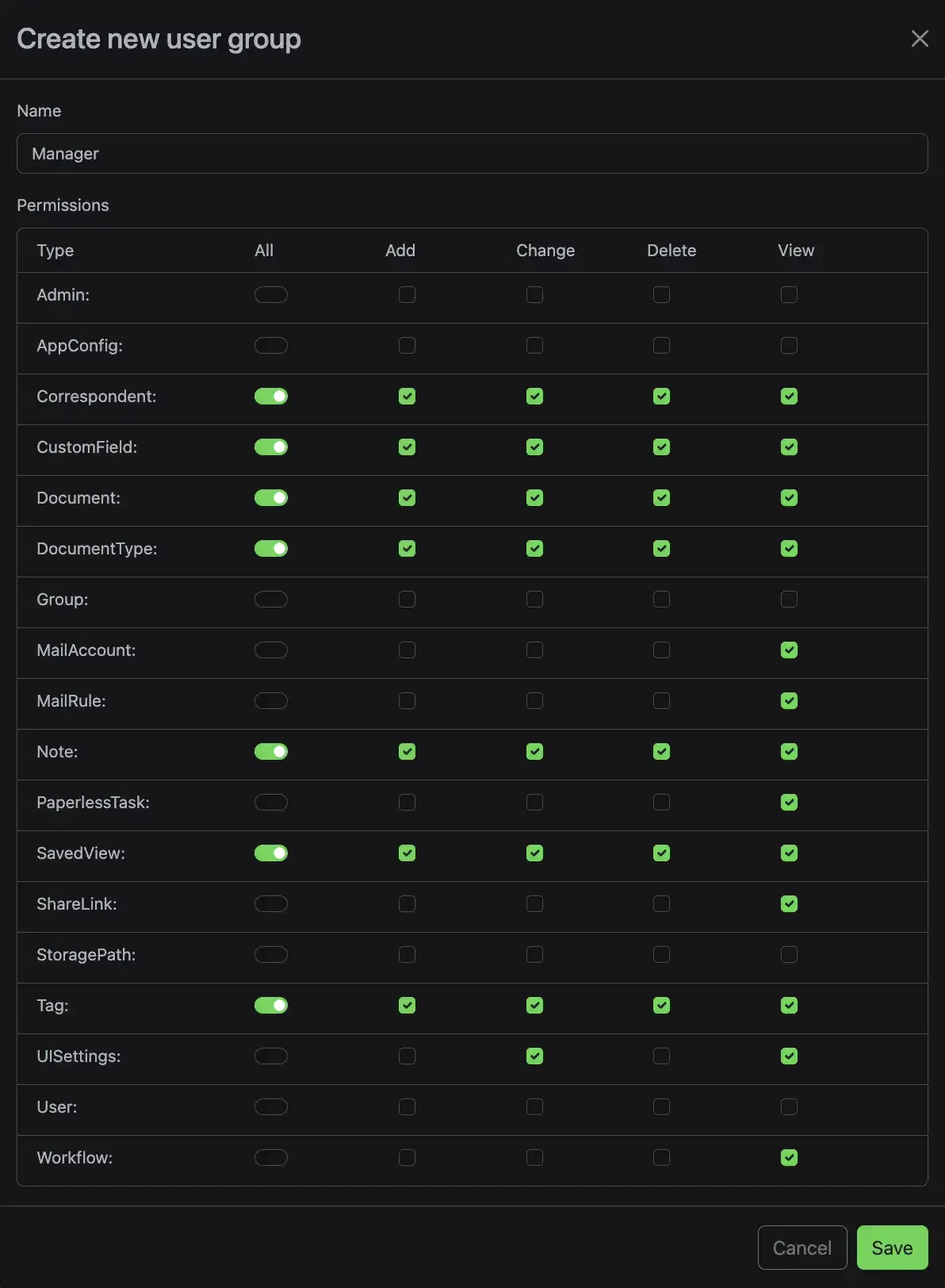Disable the All toggle for Document
This screenshot has width=945, height=1288.
(271, 498)
